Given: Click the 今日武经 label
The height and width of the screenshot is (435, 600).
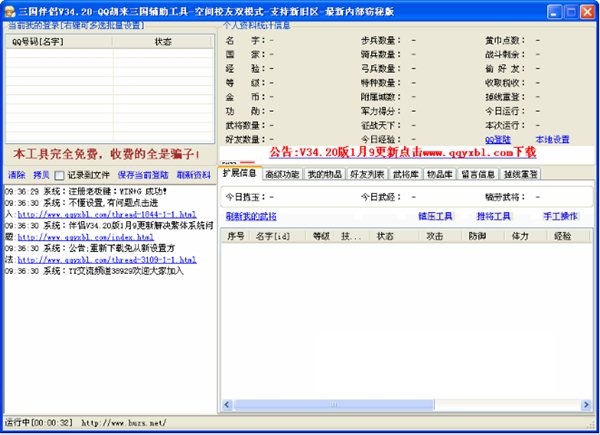Looking at the screenshot, I should (x=380, y=197).
